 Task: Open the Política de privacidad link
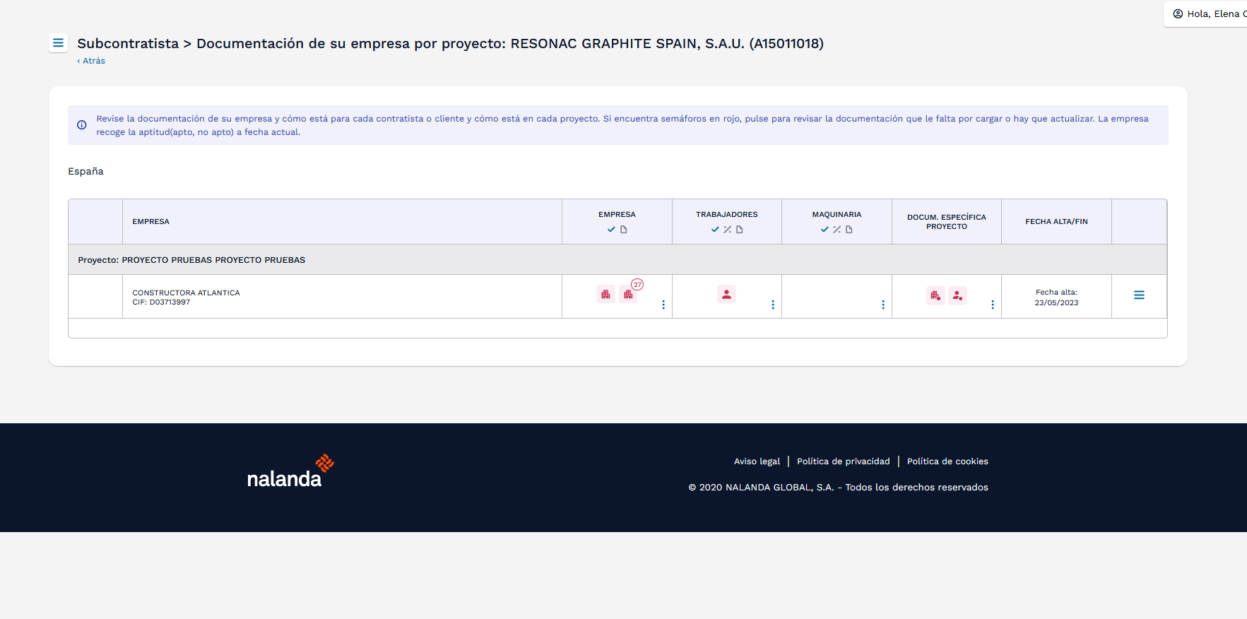[x=843, y=461]
